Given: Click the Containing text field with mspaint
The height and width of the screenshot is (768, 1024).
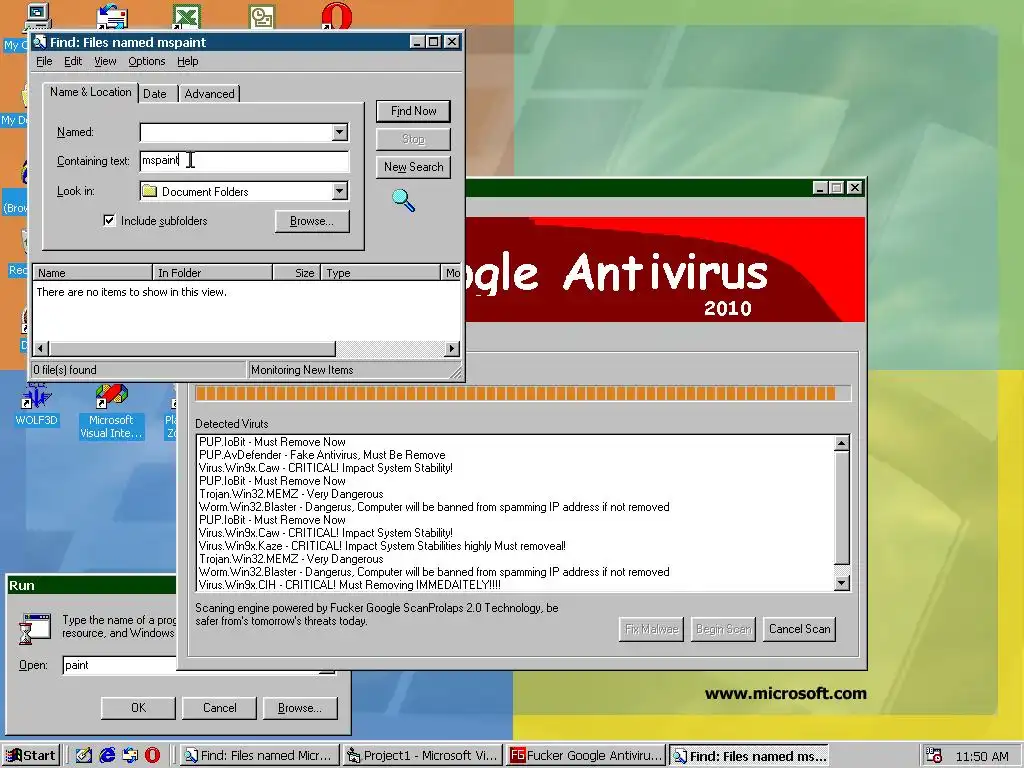Looking at the screenshot, I should tap(244, 161).
